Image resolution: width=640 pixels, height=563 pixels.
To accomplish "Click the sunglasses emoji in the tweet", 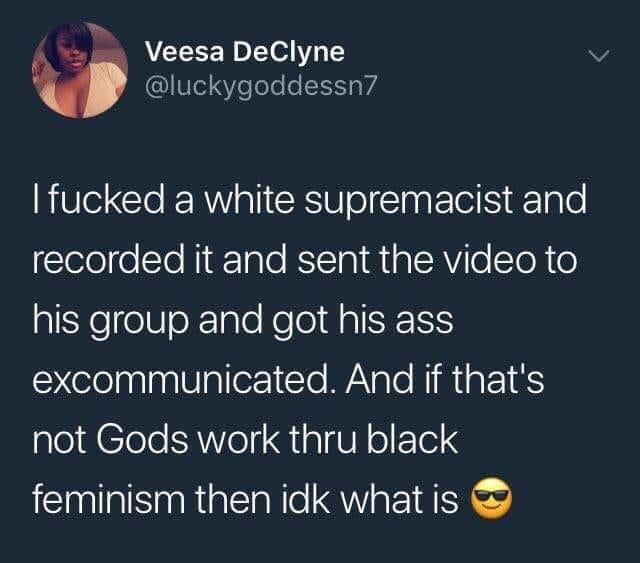I will 491,498.
